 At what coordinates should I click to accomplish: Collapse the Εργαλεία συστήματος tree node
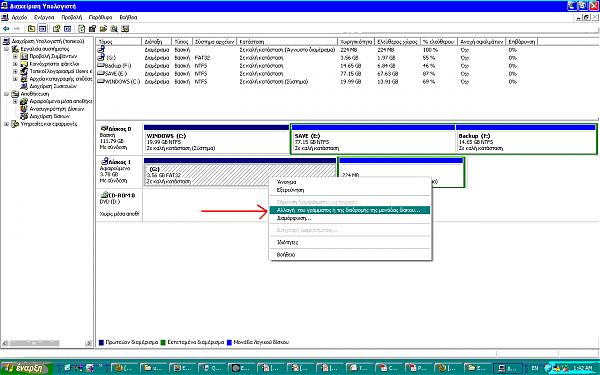(7, 49)
